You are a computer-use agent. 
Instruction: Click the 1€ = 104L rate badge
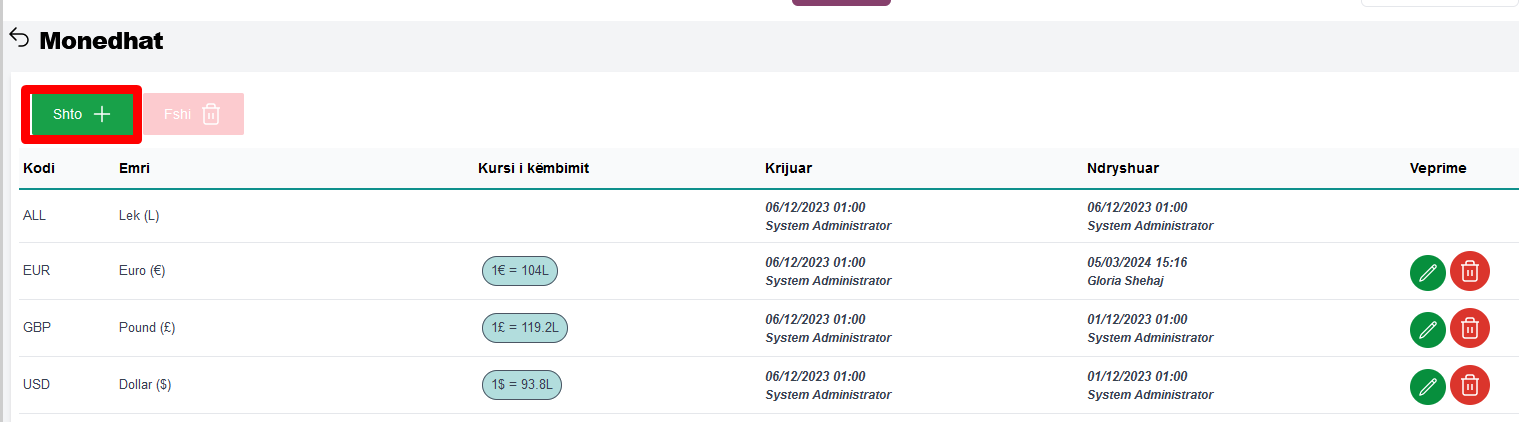[519, 270]
